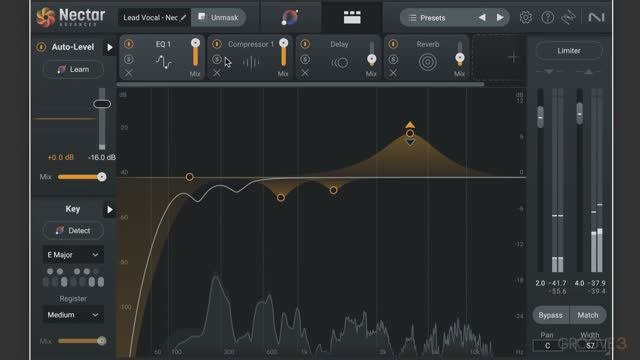The image size is (640, 360).
Task: Adjust Compressor 1 Mix slider
Action: [x=283, y=53]
